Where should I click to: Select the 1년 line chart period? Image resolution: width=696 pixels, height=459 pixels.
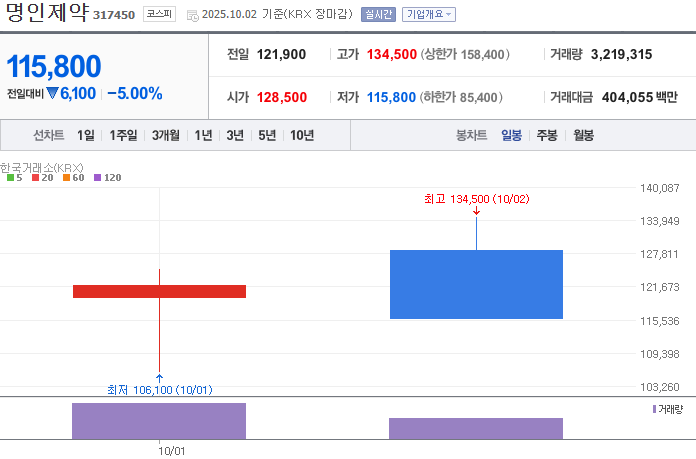(x=203, y=135)
